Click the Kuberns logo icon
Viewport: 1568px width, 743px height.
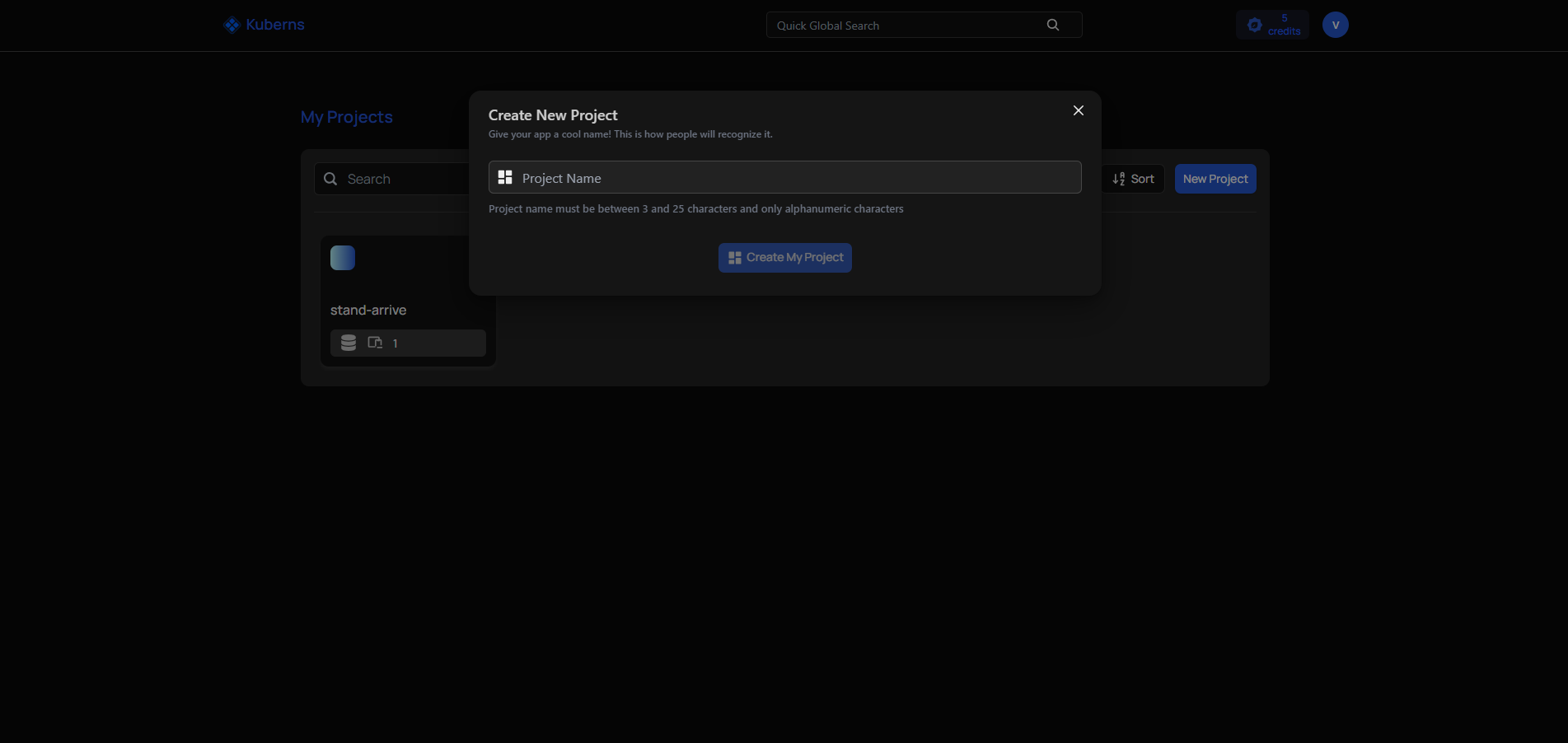[x=232, y=24]
